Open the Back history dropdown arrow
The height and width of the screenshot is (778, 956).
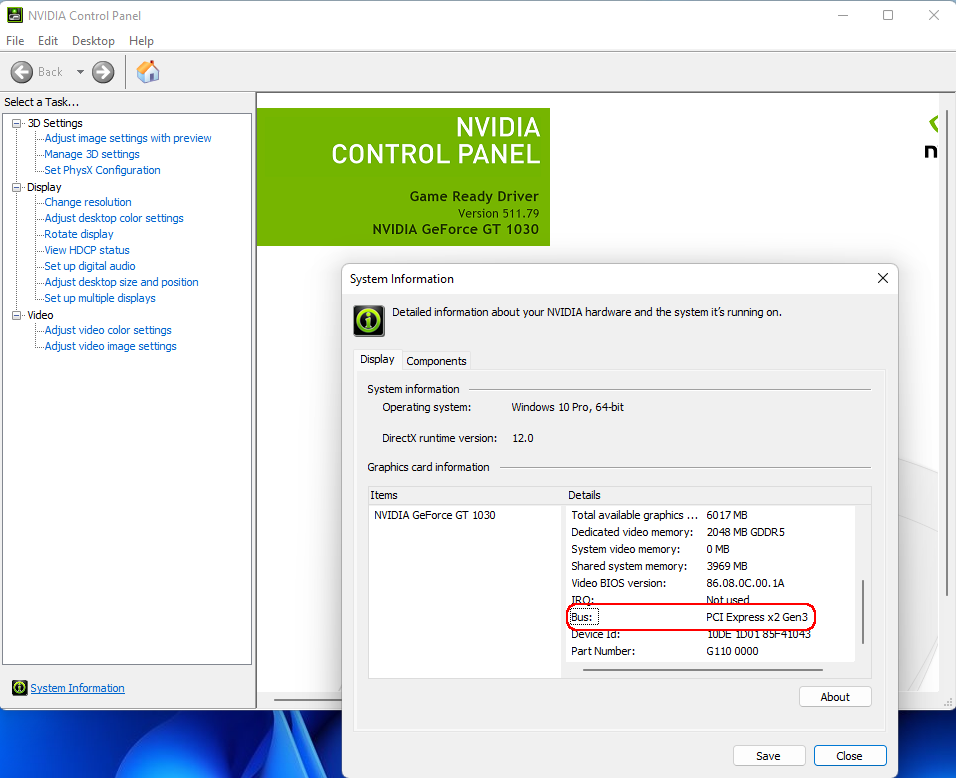pos(80,72)
